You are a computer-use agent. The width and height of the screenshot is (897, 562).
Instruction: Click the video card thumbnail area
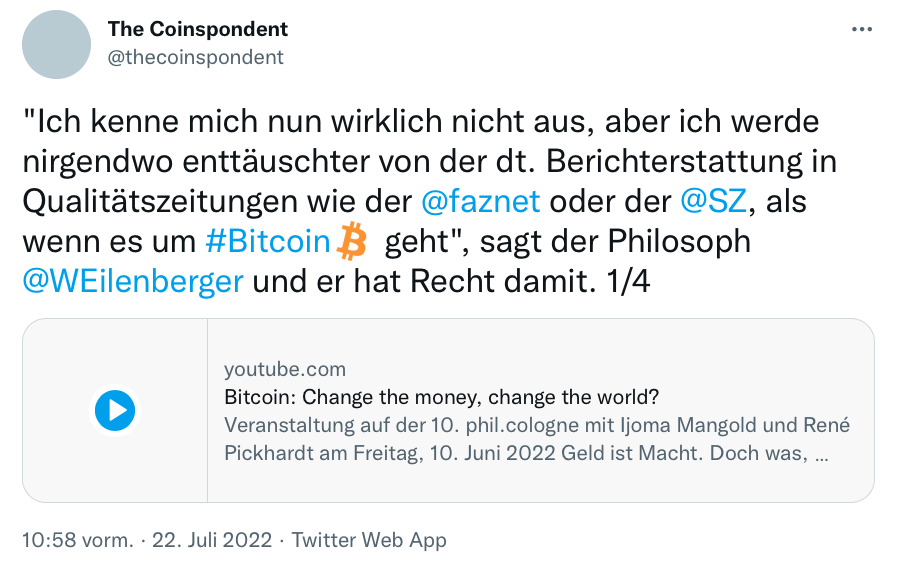point(115,410)
